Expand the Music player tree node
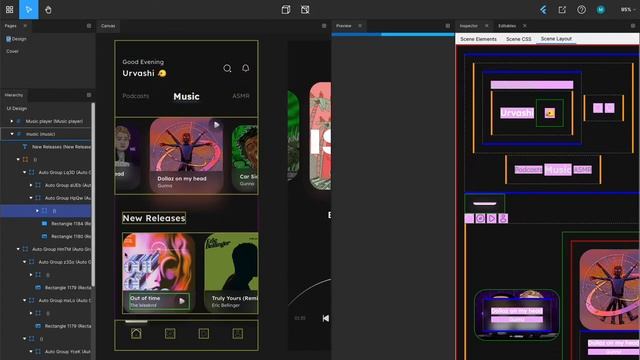Image resolution: width=640 pixels, height=360 pixels. (x=12, y=121)
